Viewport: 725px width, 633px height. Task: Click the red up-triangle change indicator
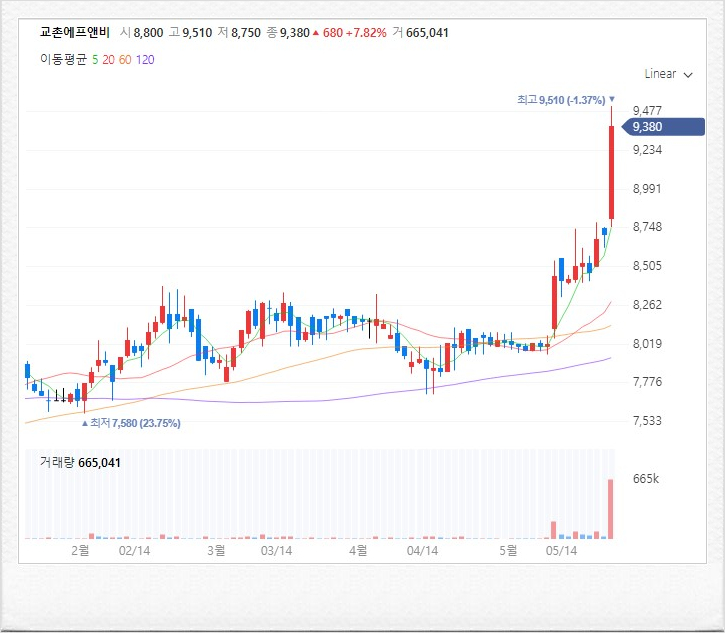click(x=316, y=33)
